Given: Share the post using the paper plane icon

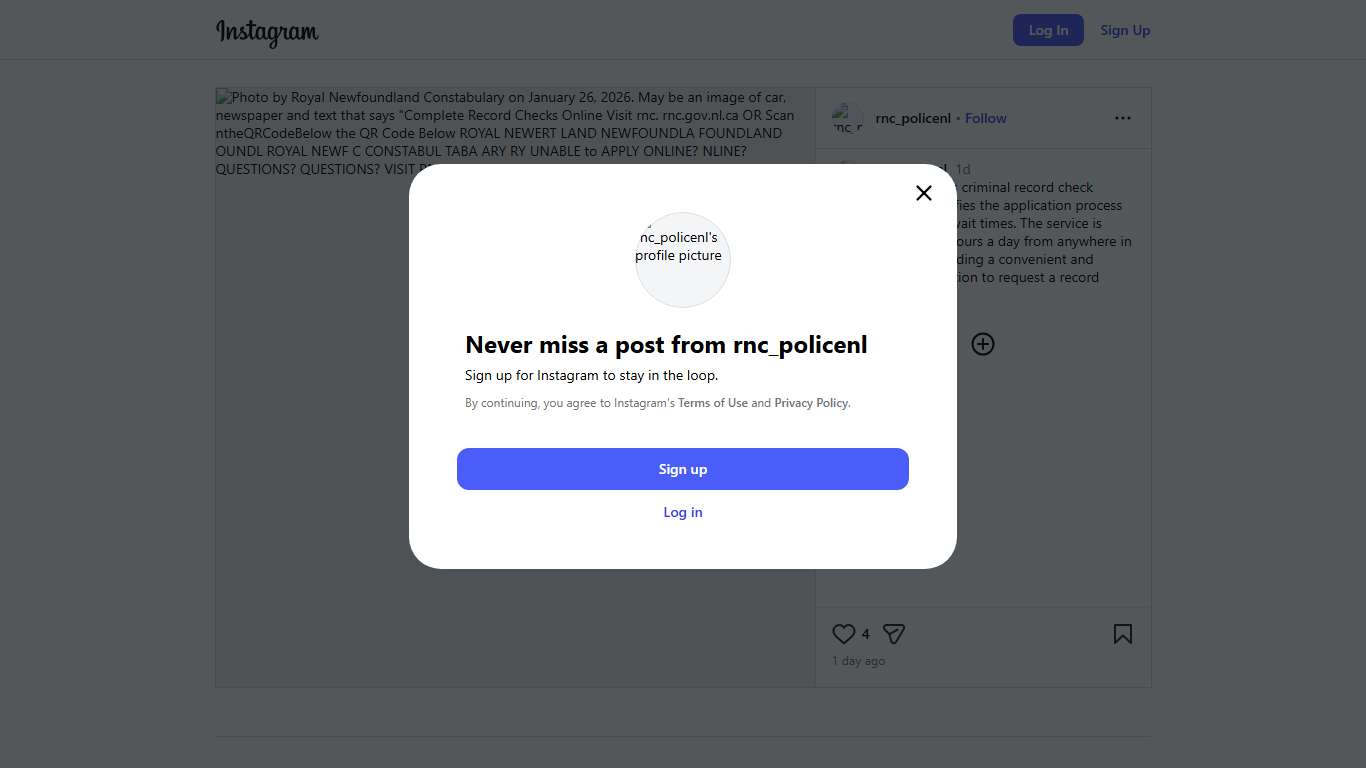Looking at the screenshot, I should tap(894, 634).
